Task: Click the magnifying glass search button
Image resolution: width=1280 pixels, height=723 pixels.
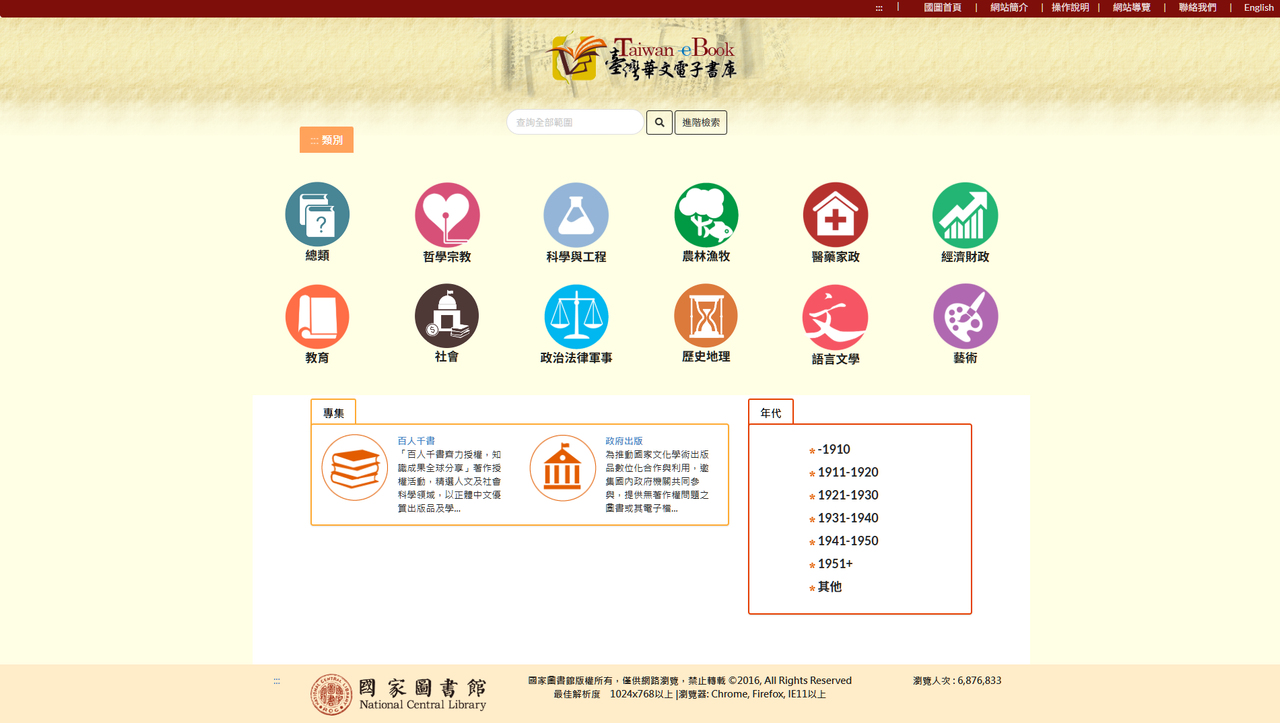Action: [659, 122]
